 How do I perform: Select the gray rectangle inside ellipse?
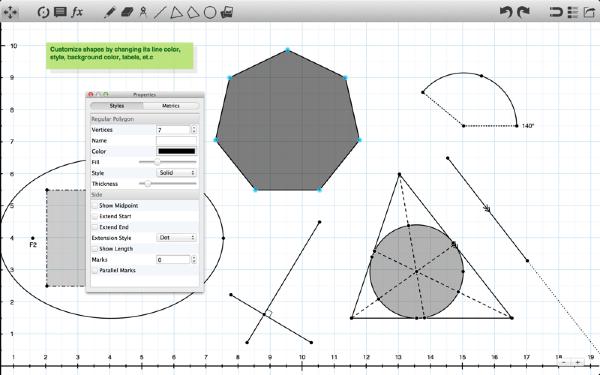66,238
